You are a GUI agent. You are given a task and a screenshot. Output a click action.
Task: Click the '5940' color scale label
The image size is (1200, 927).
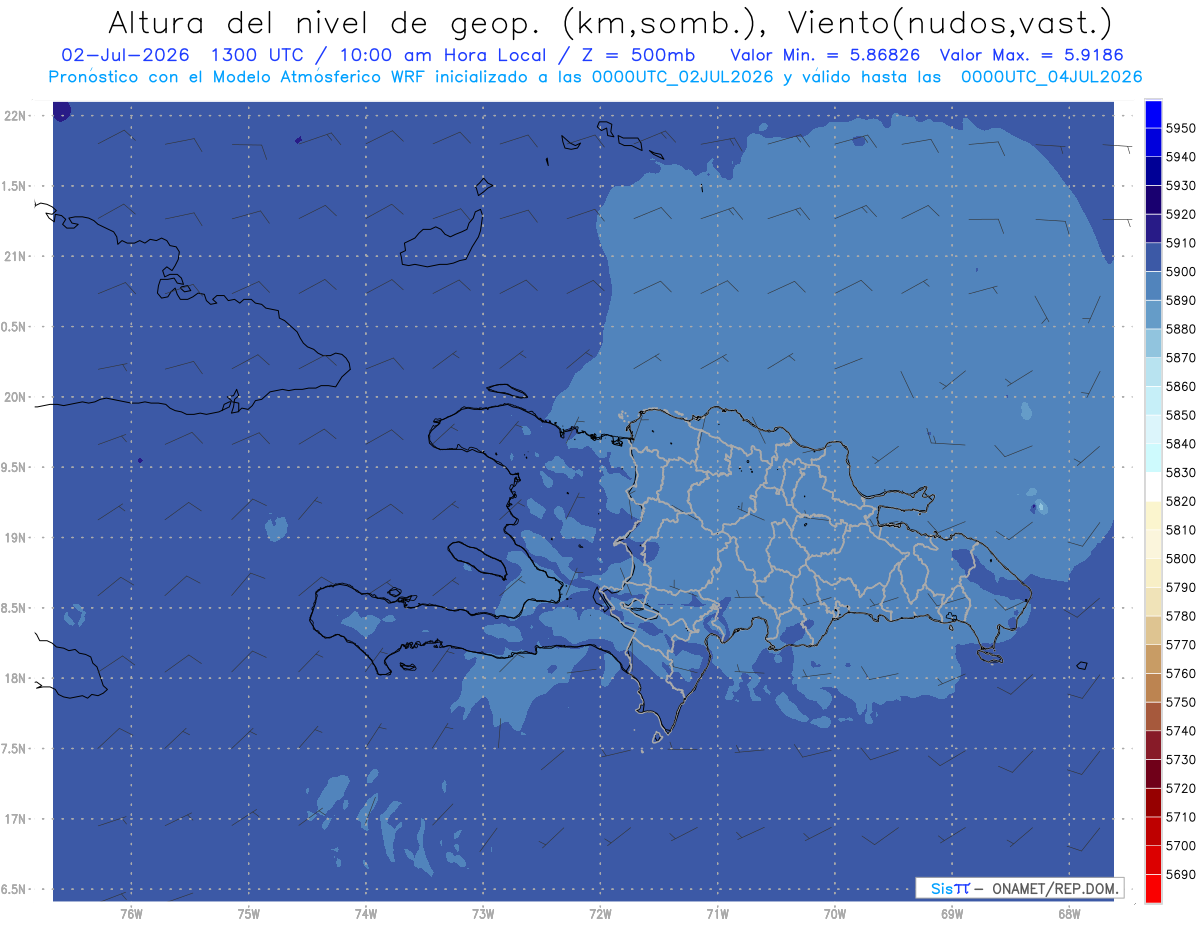pyautogui.click(x=1181, y=157)
